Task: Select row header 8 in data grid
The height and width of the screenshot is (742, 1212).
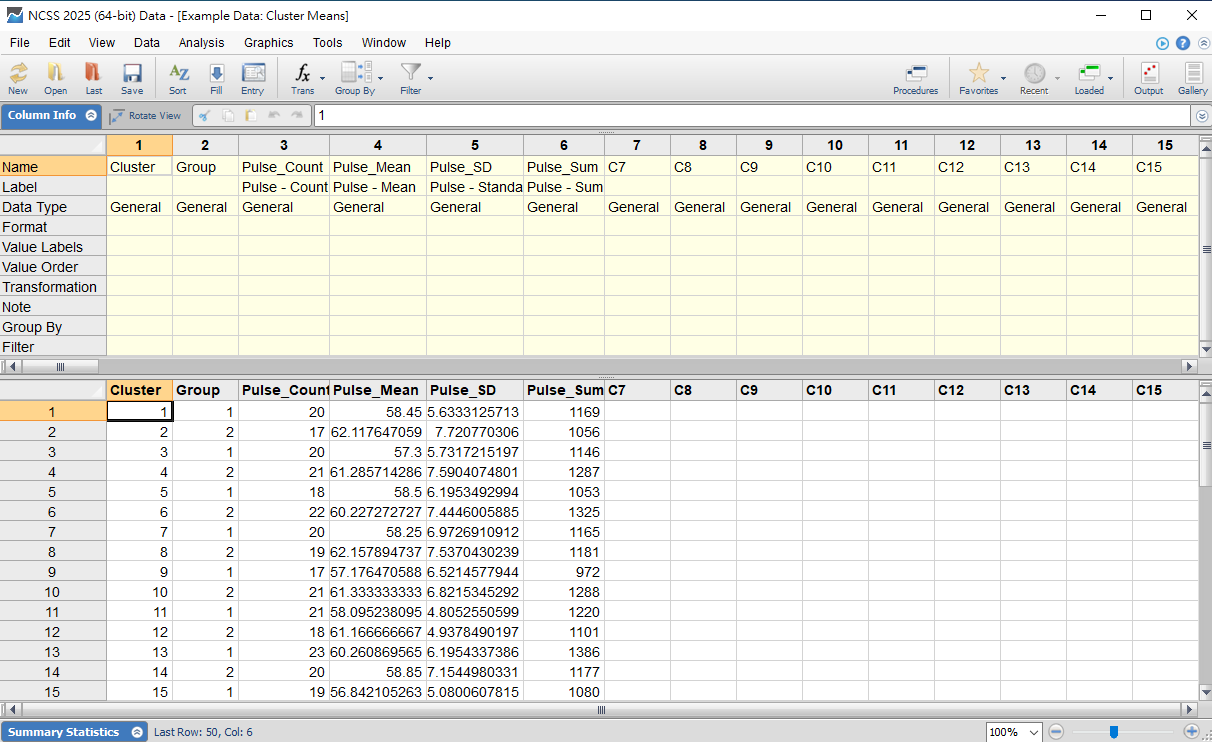Action: pos(53,552)
